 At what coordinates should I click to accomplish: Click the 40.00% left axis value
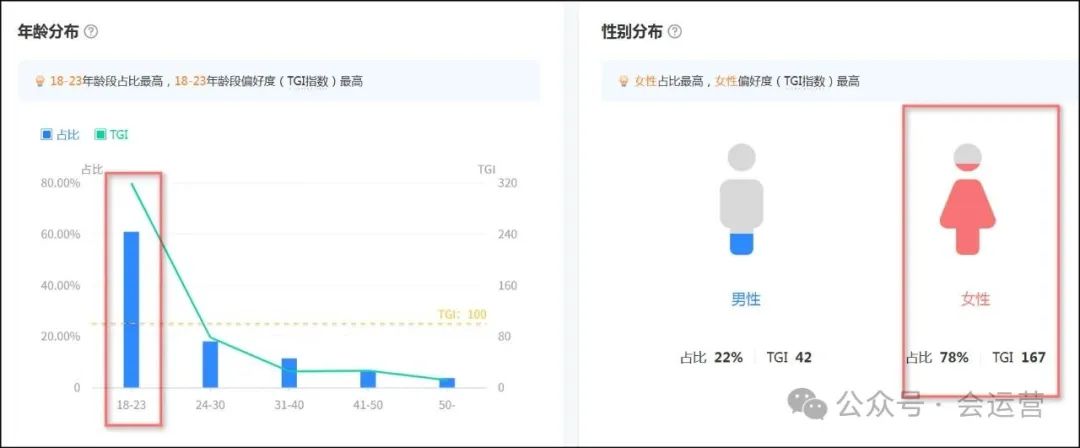coord(61,285)
